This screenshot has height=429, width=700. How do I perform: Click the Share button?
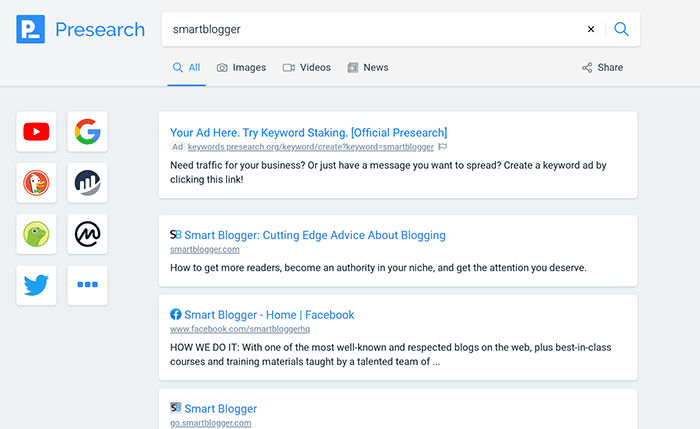coord(602,68)
